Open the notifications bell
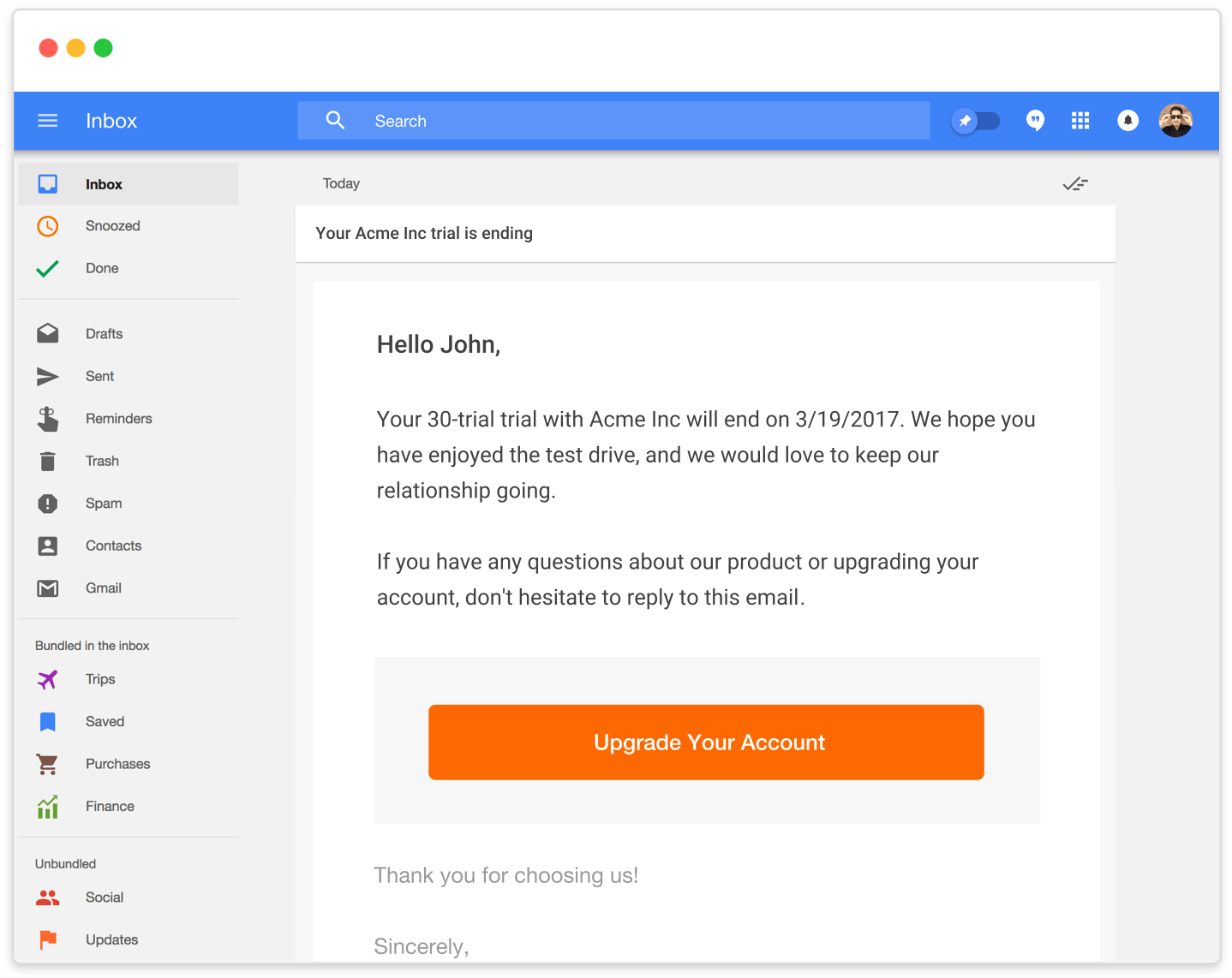This screenshot has height=978, width=1232. pyautogui.click(x=1127, y=121)
